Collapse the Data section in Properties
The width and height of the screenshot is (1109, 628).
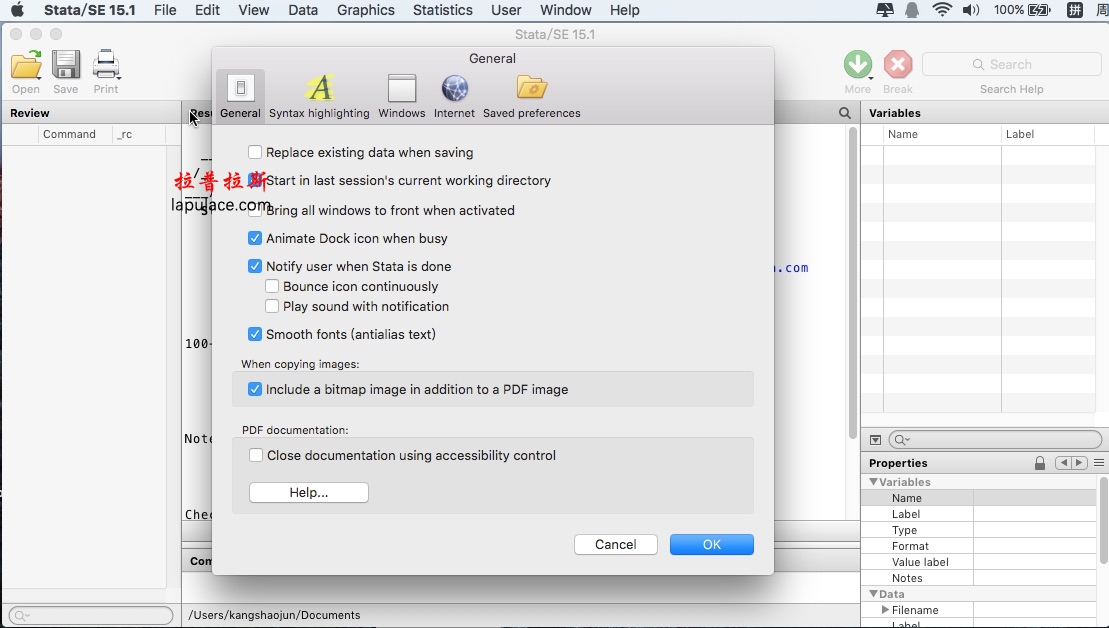click(x=873, y=594)
